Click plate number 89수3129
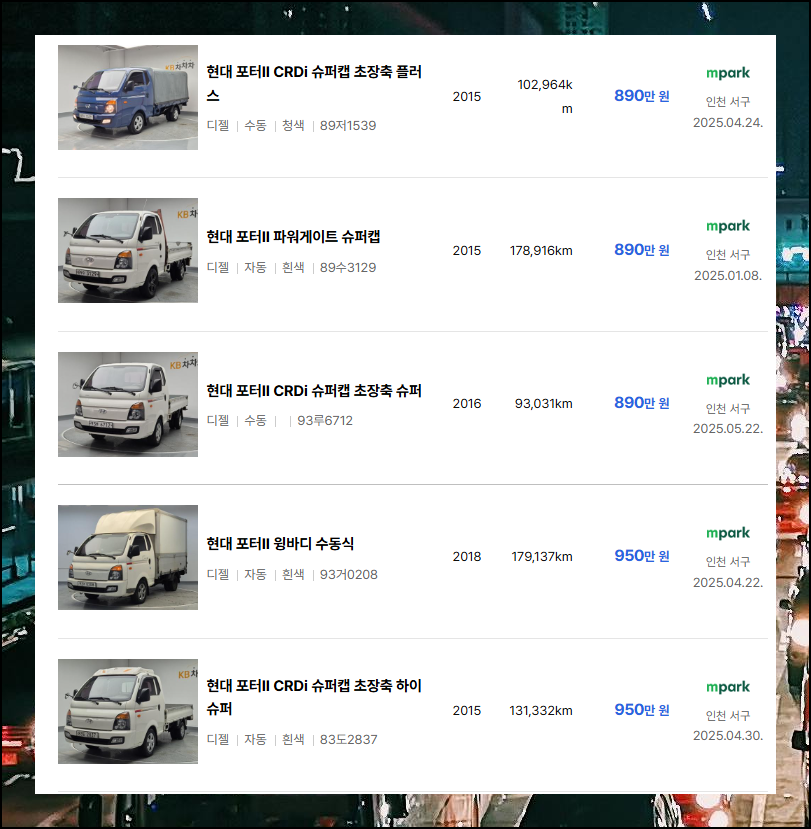 (348, 268)
